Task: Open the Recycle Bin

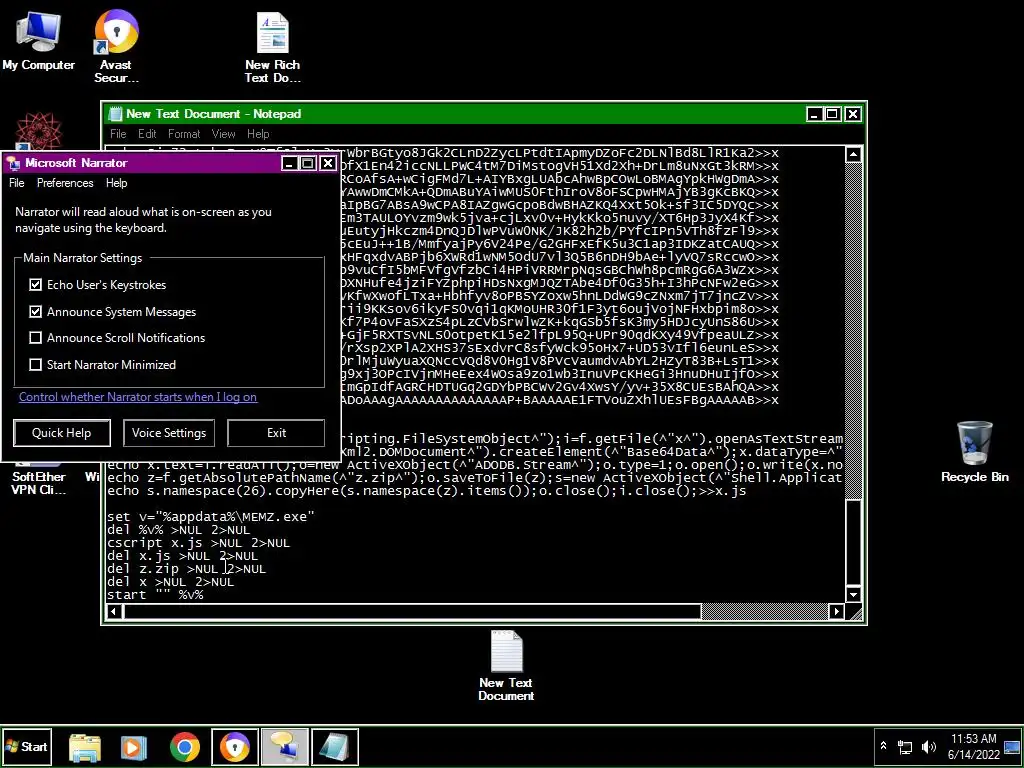Action: (974, 451)
